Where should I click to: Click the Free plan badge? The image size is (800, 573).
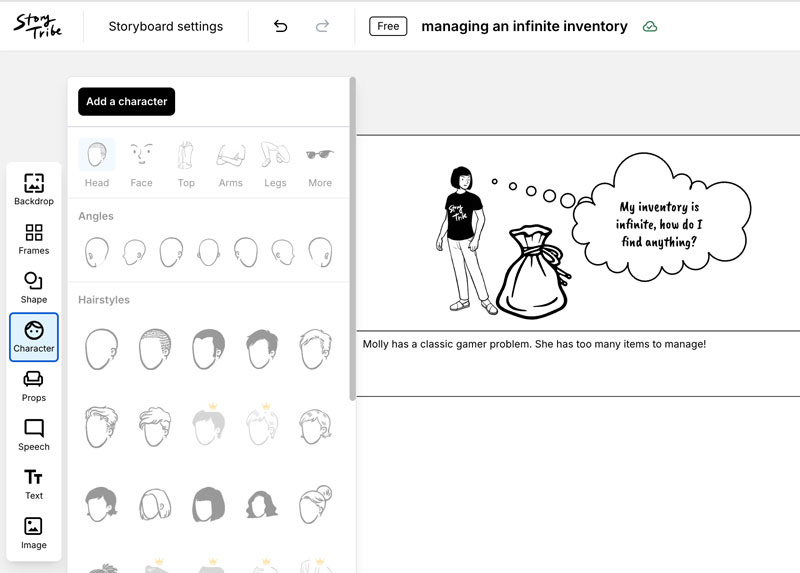coord(388,26)
